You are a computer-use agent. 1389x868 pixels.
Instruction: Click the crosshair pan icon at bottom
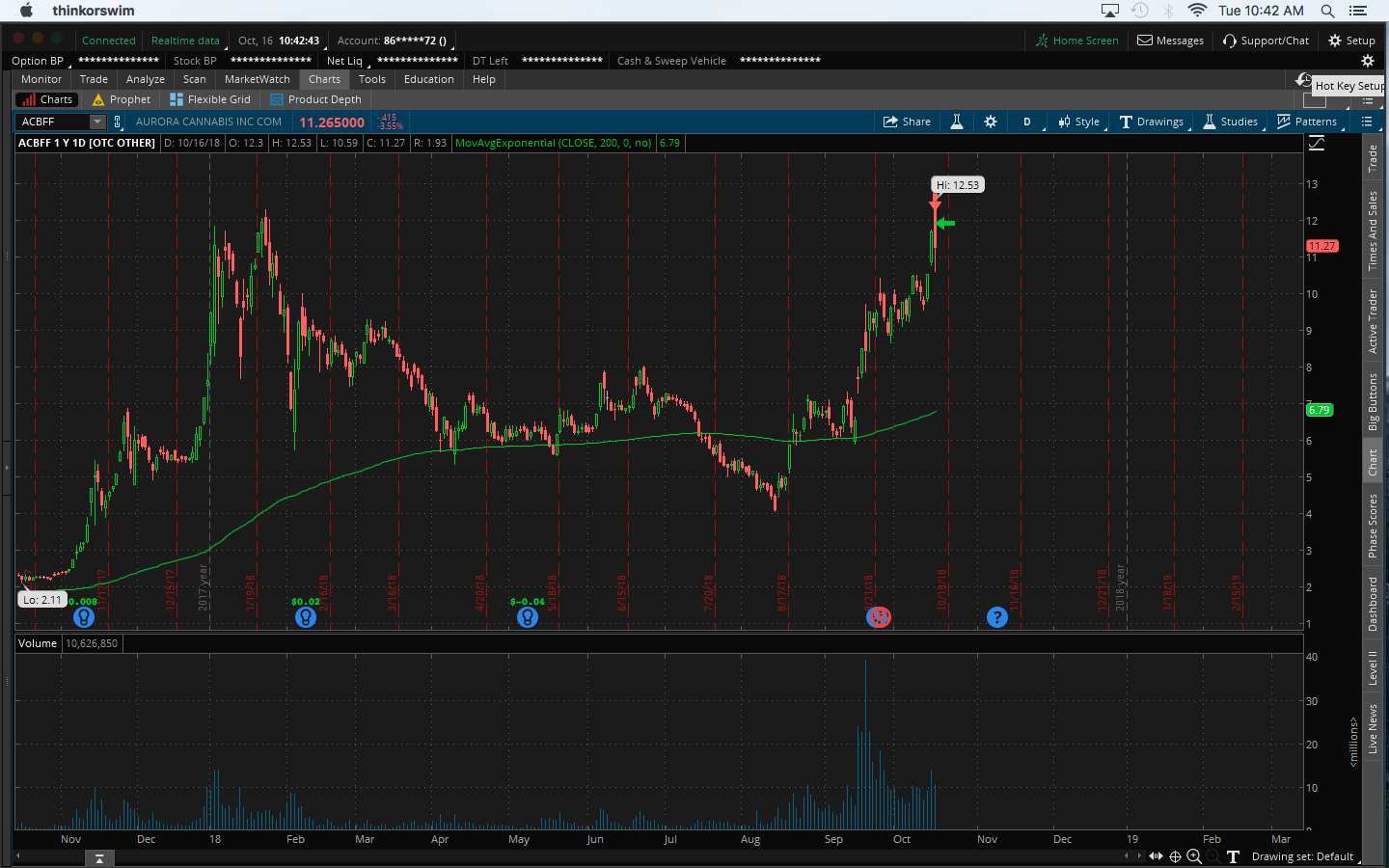point(1175,856)
